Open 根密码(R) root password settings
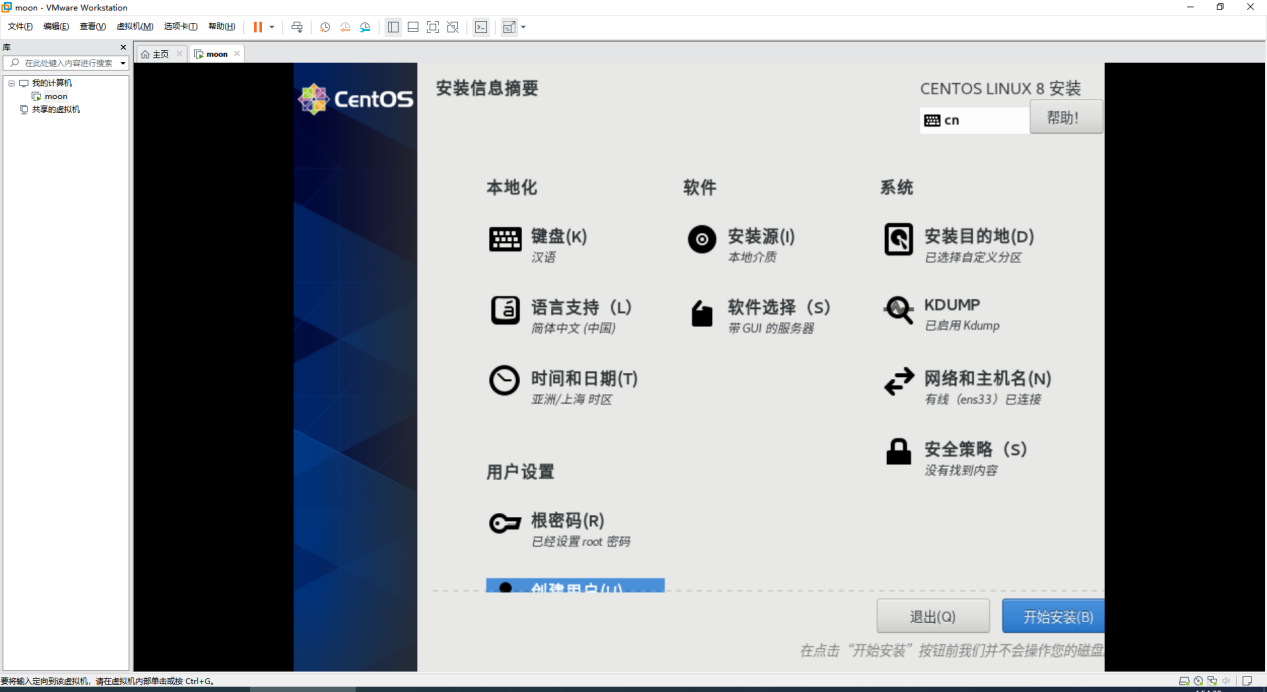 pyautogui.click(x=560, y=529)
